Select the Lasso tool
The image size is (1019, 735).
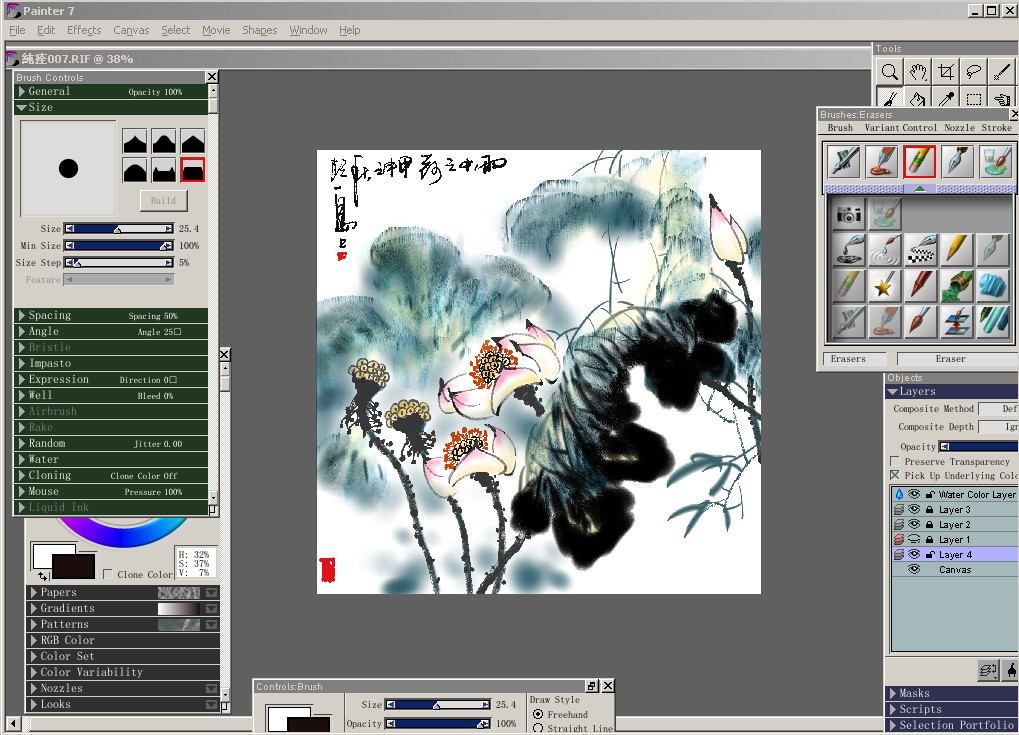tap(974, 71)
